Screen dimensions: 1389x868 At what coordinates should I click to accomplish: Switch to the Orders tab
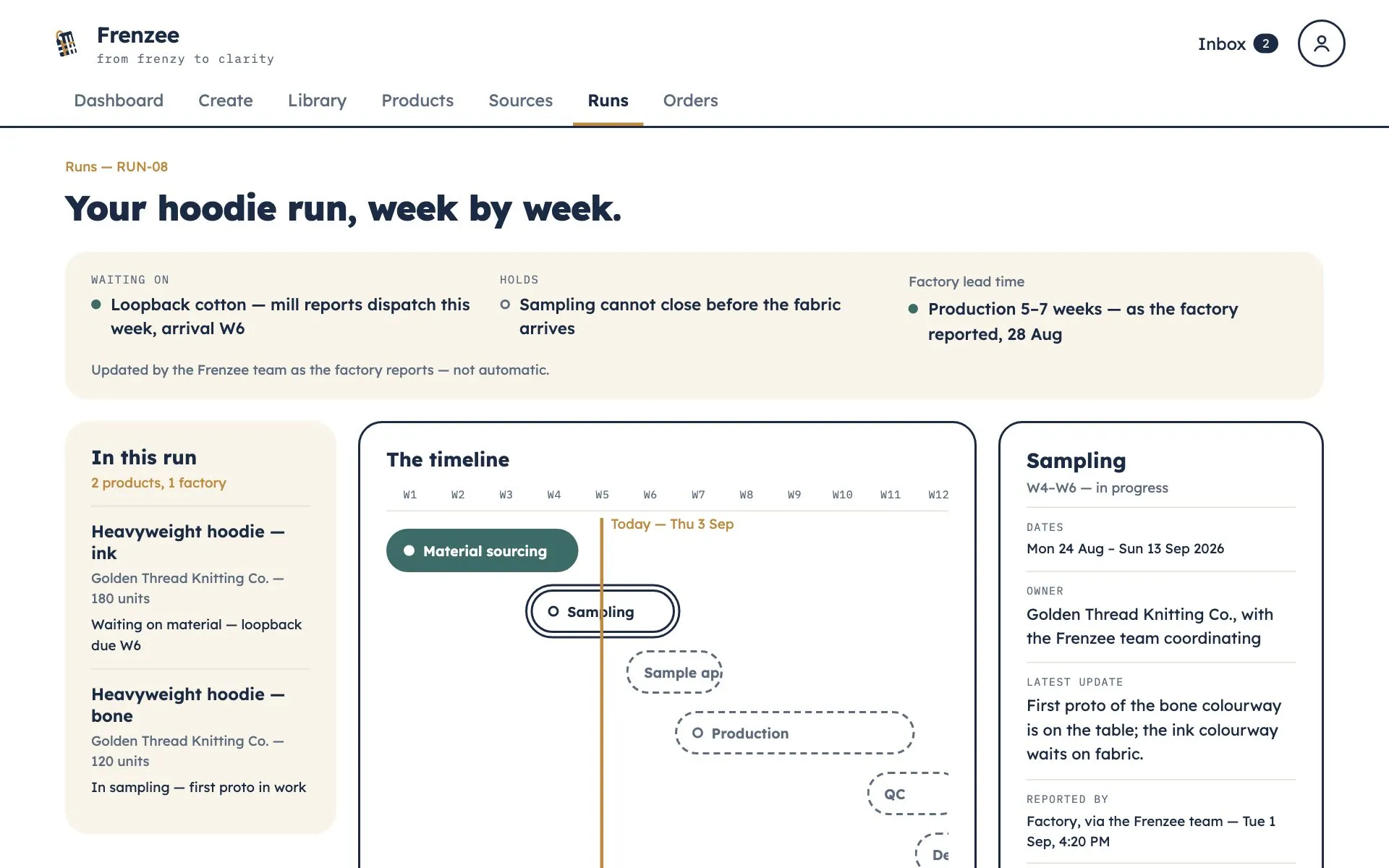click(690, 101)
